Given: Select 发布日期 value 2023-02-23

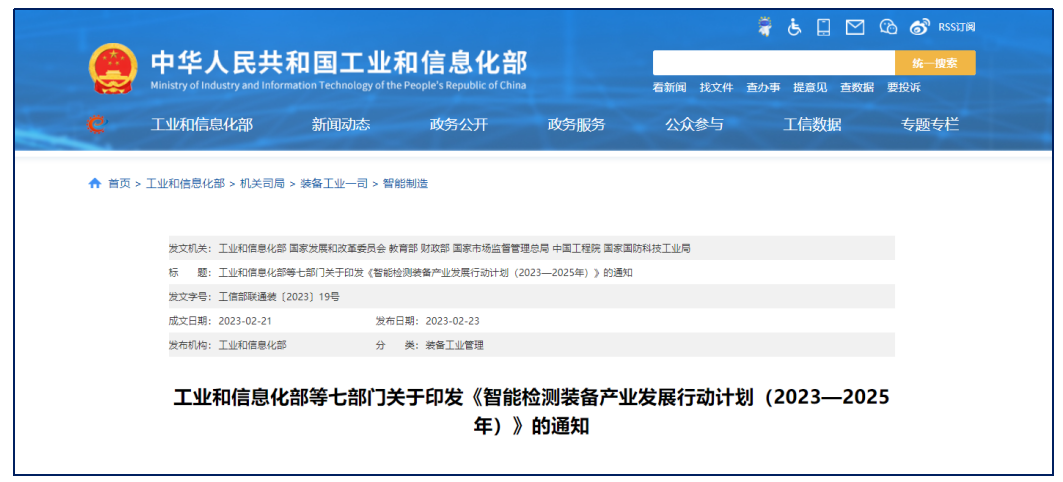Looking at the screenshot, I should point(452,321).
